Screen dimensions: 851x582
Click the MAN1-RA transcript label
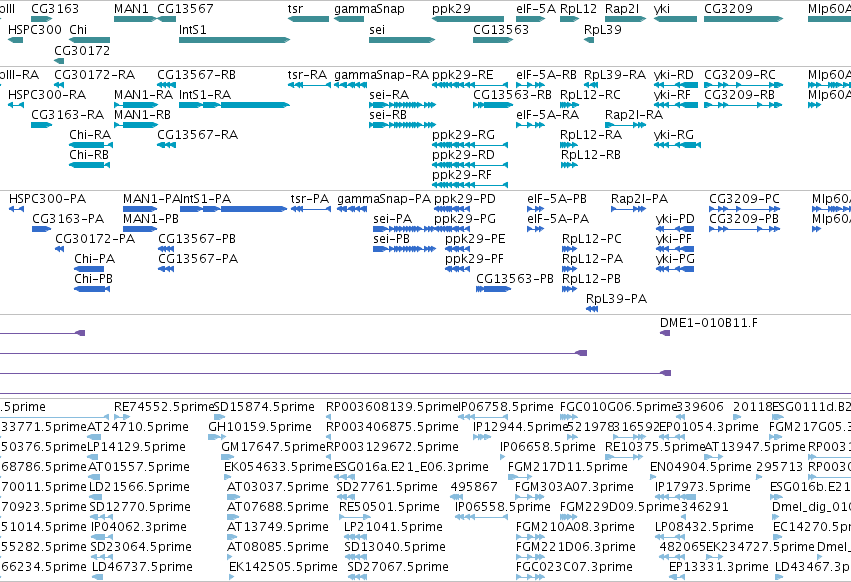(x=143, y=94)
